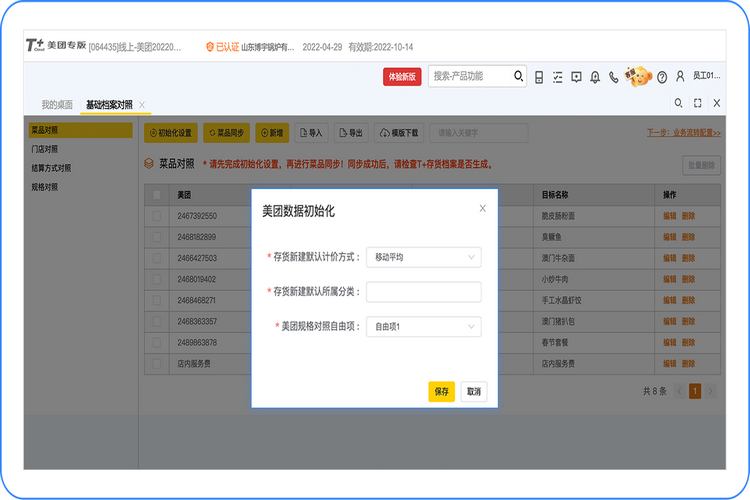Select 菜品对照 in the sidebar
The height and width of the screenshot is (500, 750).
80,130
